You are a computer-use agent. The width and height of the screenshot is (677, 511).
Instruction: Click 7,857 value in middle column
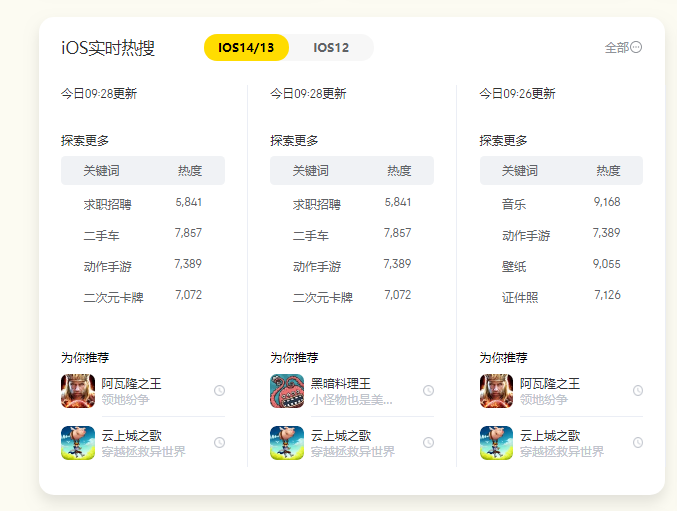[397, 233]
